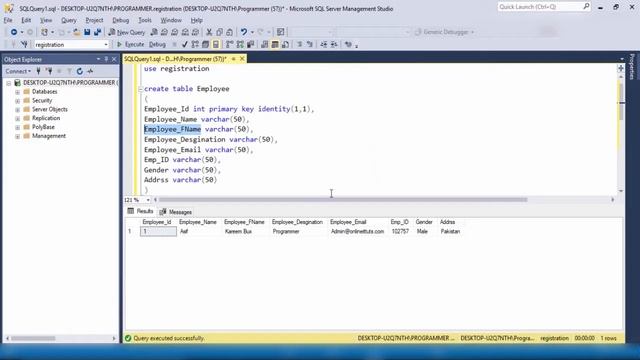Screen dimensions: 640x360
Task: Expand the Management folder node
Action: point(18,136)
